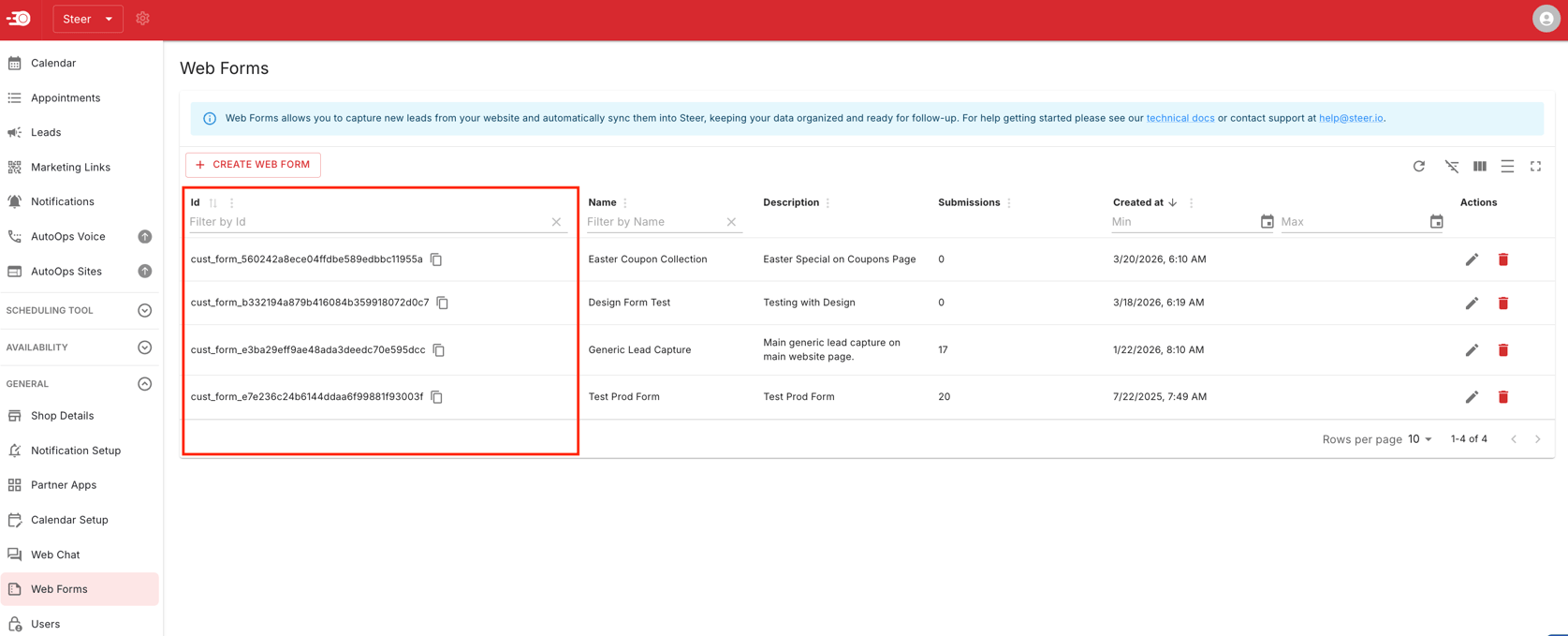The image size is (1568, 636).
Task: Delete Easter Coupon Collection form
Action: coord(1503,259)
